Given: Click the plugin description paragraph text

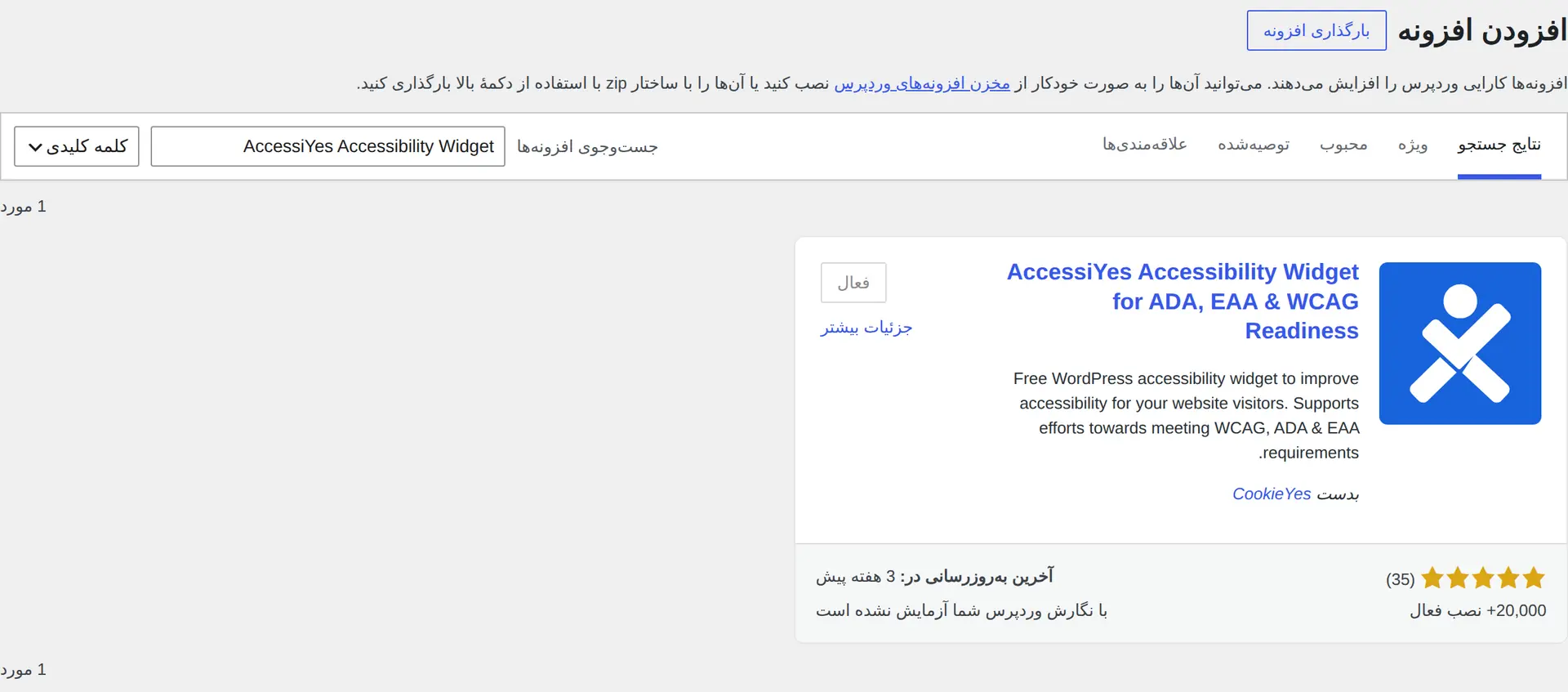Looking at the screenshot, I should pyautogui.click(x=1186, y=415).
